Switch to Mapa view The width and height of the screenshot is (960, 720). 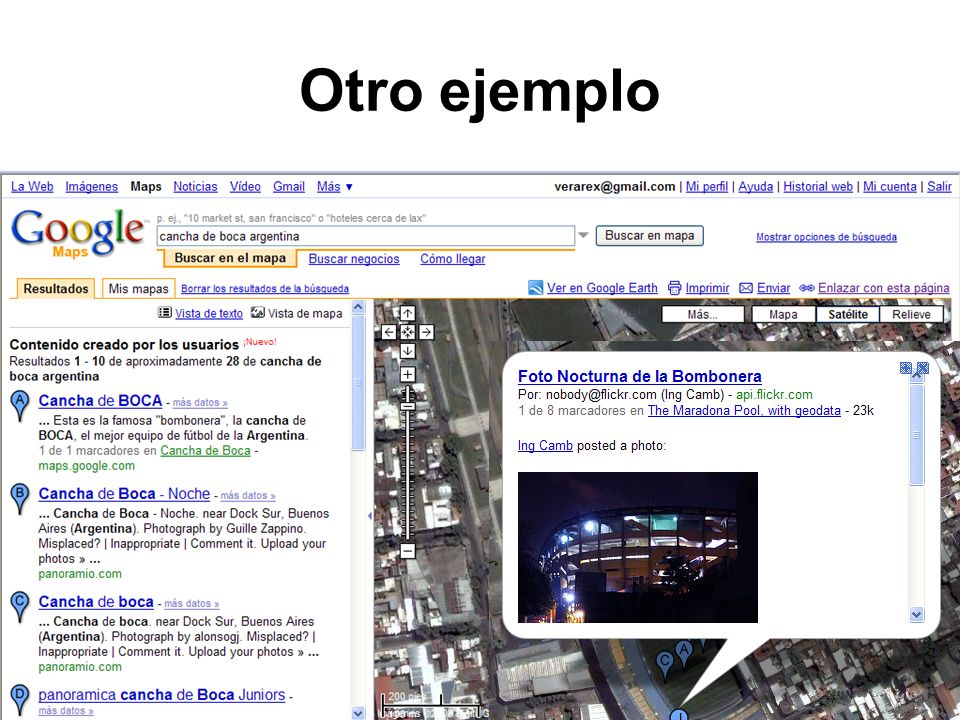[784, 314]
